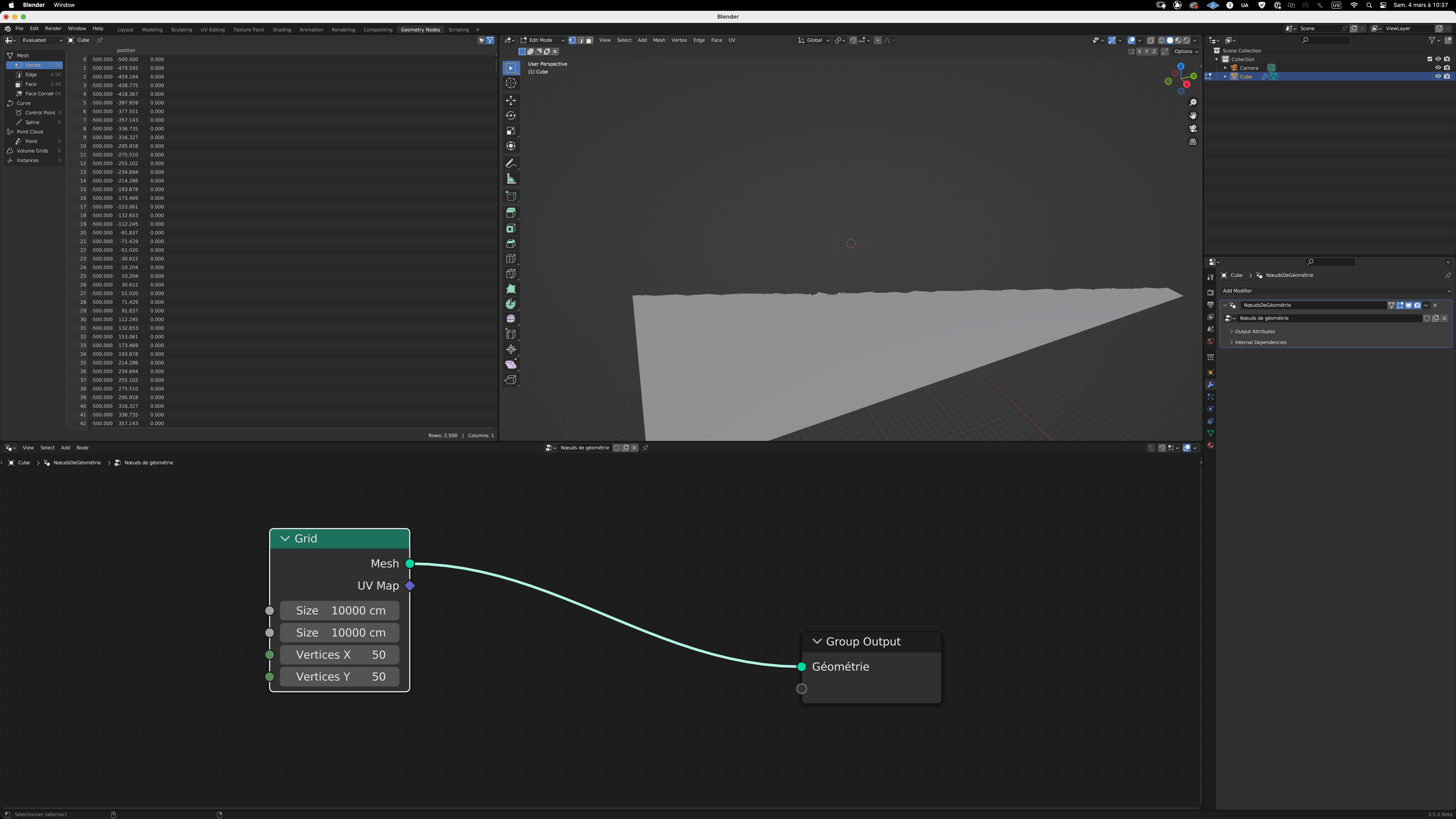Pin the spreadsheet Cube object

[x=99, y=40]
